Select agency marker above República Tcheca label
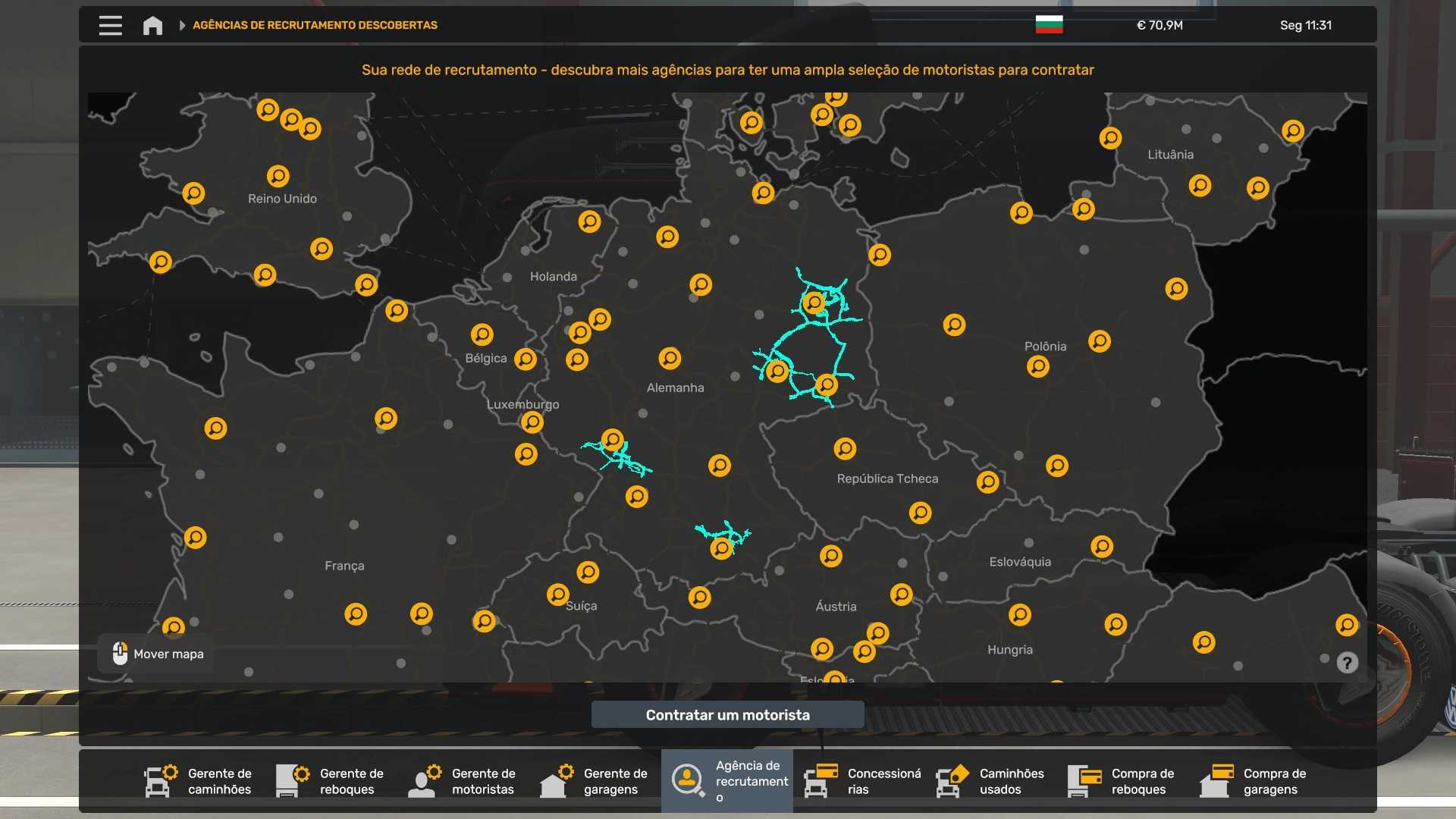1456x819 pixels. 845,449
